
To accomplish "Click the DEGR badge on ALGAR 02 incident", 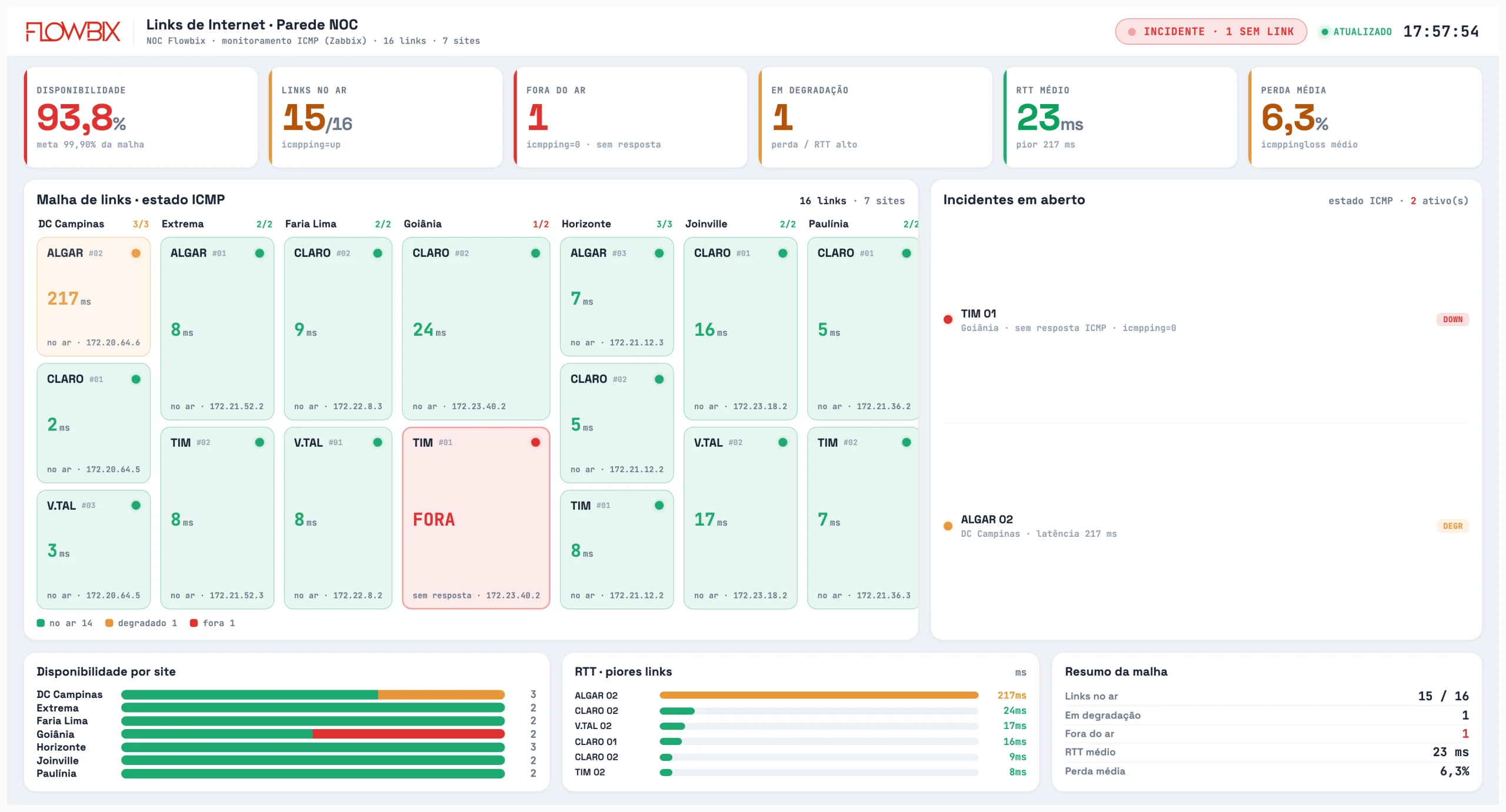I will [x=1452, y=526].
